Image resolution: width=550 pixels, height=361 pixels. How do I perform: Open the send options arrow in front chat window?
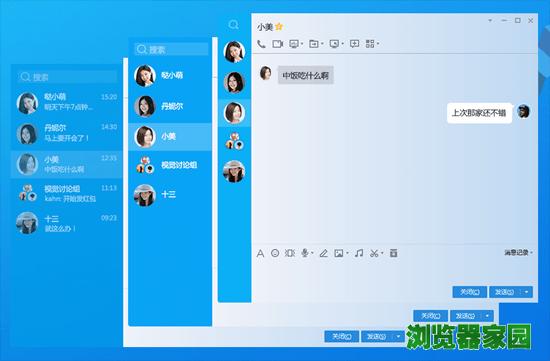pyautogui.click(x=526, y=292)
